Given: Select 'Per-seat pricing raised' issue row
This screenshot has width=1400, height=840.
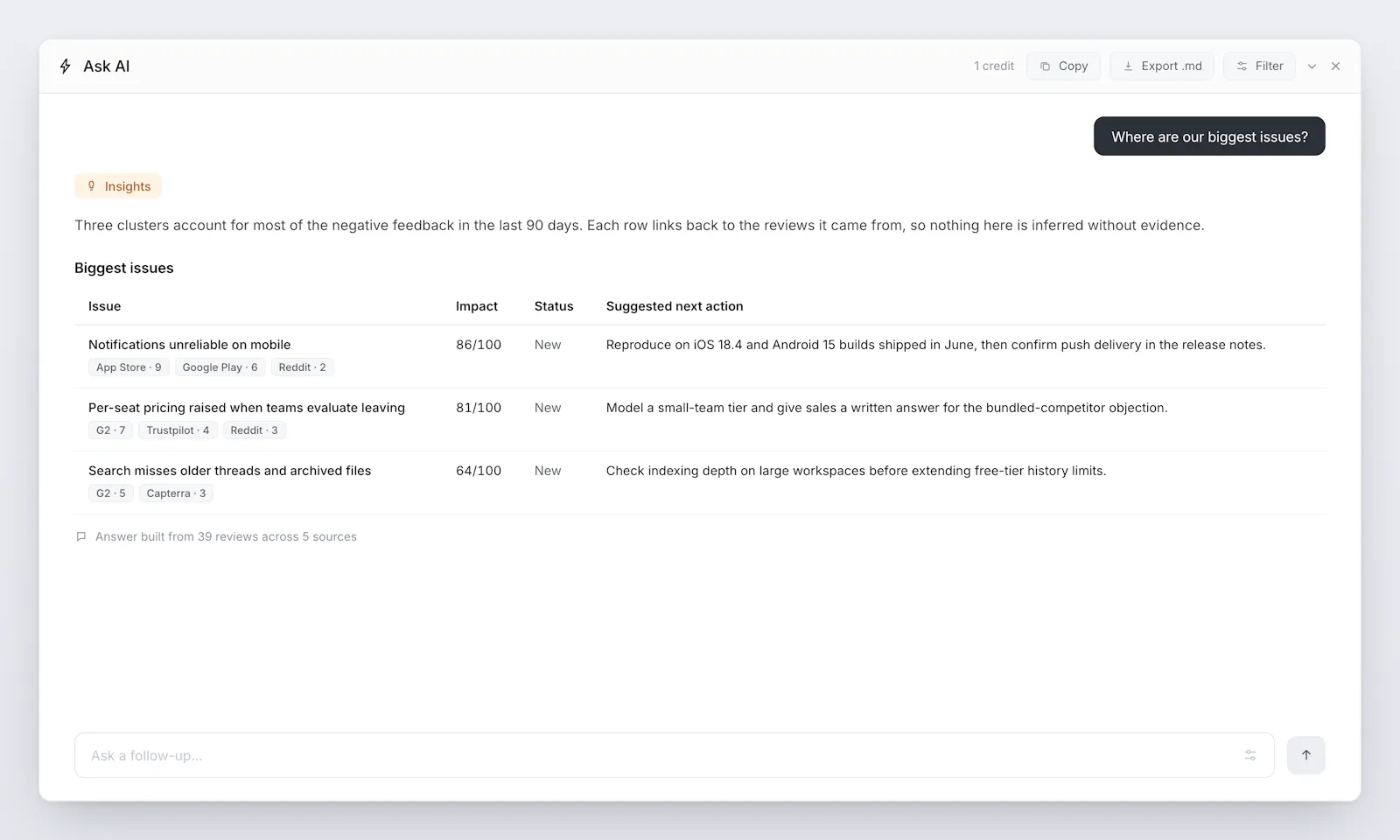Looking at the screenshot, I should (700, 419).
